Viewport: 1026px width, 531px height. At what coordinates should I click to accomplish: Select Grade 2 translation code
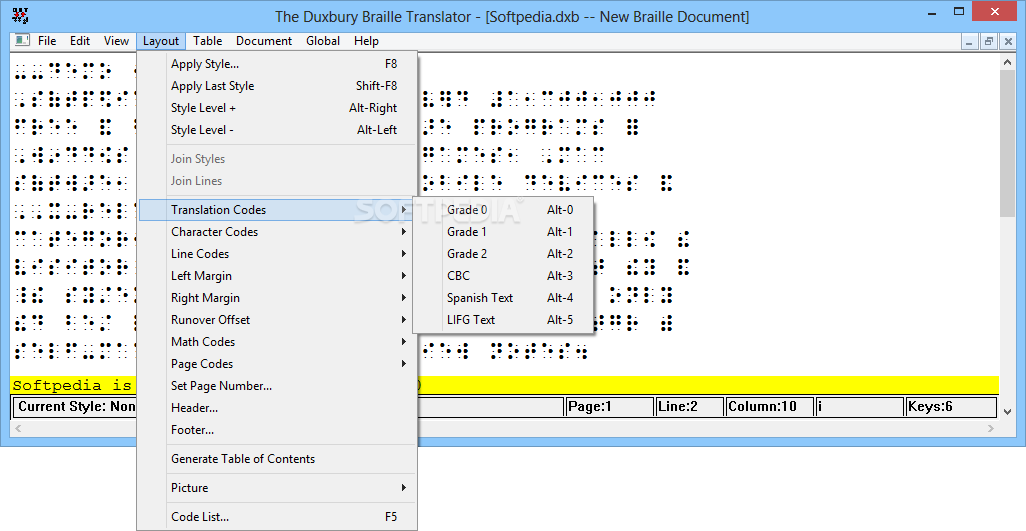[x=503, y=254]
